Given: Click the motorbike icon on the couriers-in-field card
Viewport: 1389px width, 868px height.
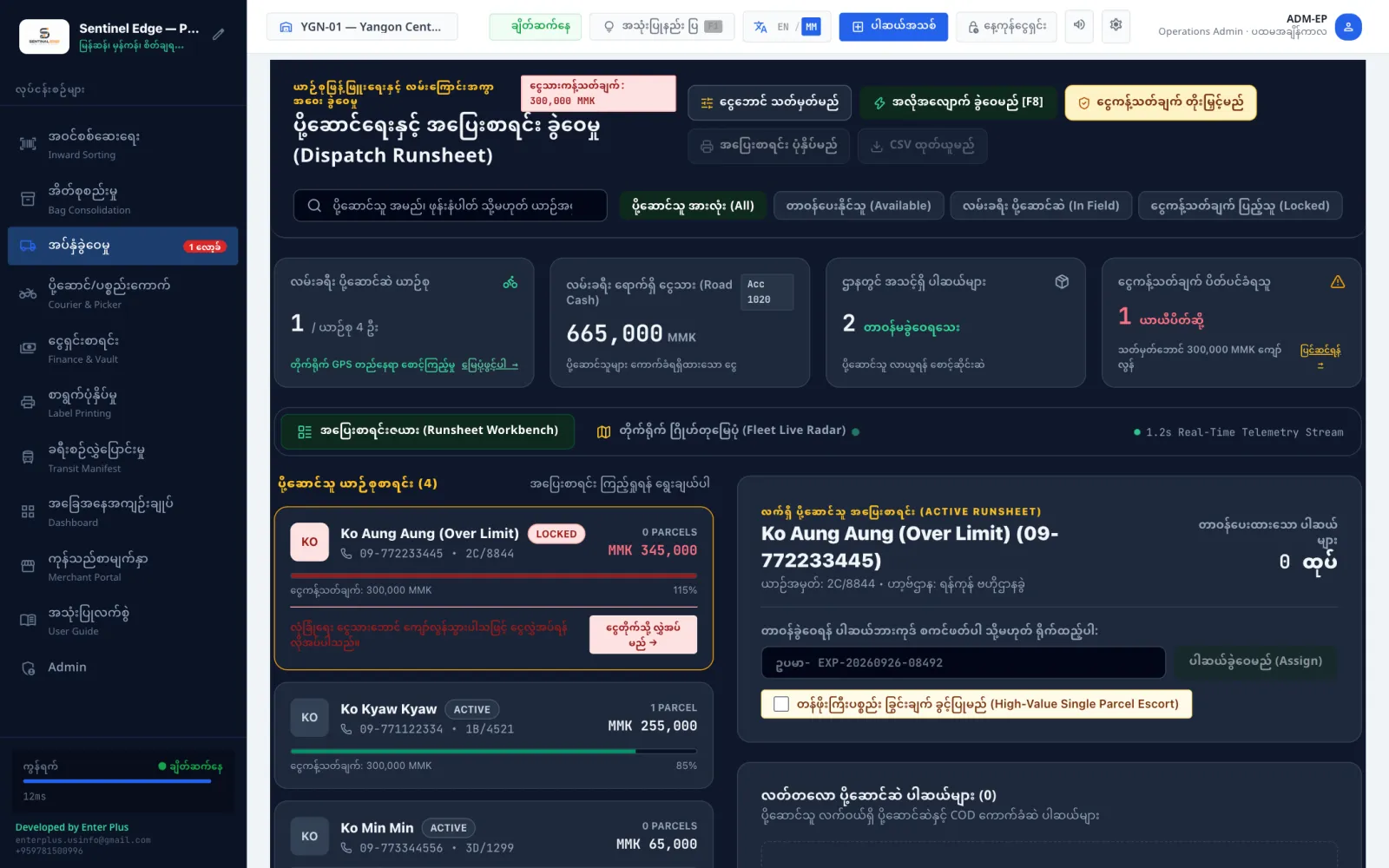Looking at the screenshot, I should pos(510,282).
